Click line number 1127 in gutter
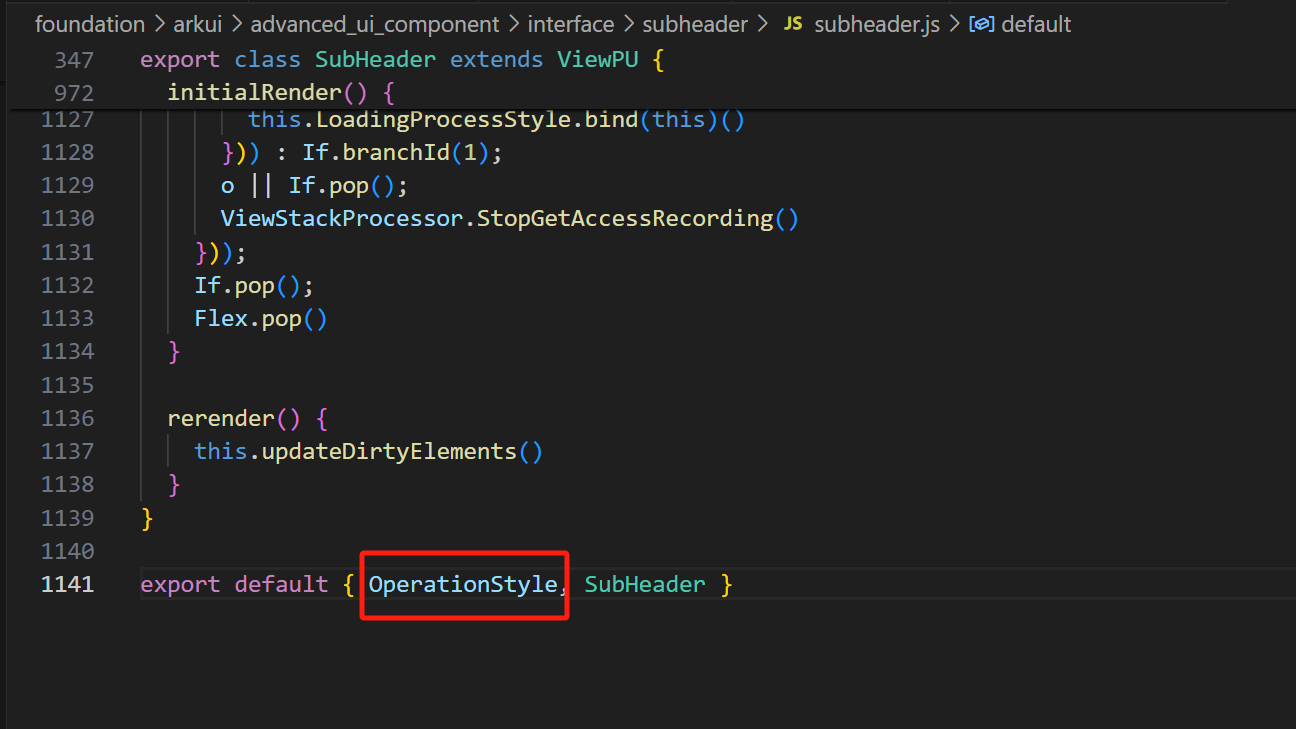 pyautogui.click(x=67, y=119)
